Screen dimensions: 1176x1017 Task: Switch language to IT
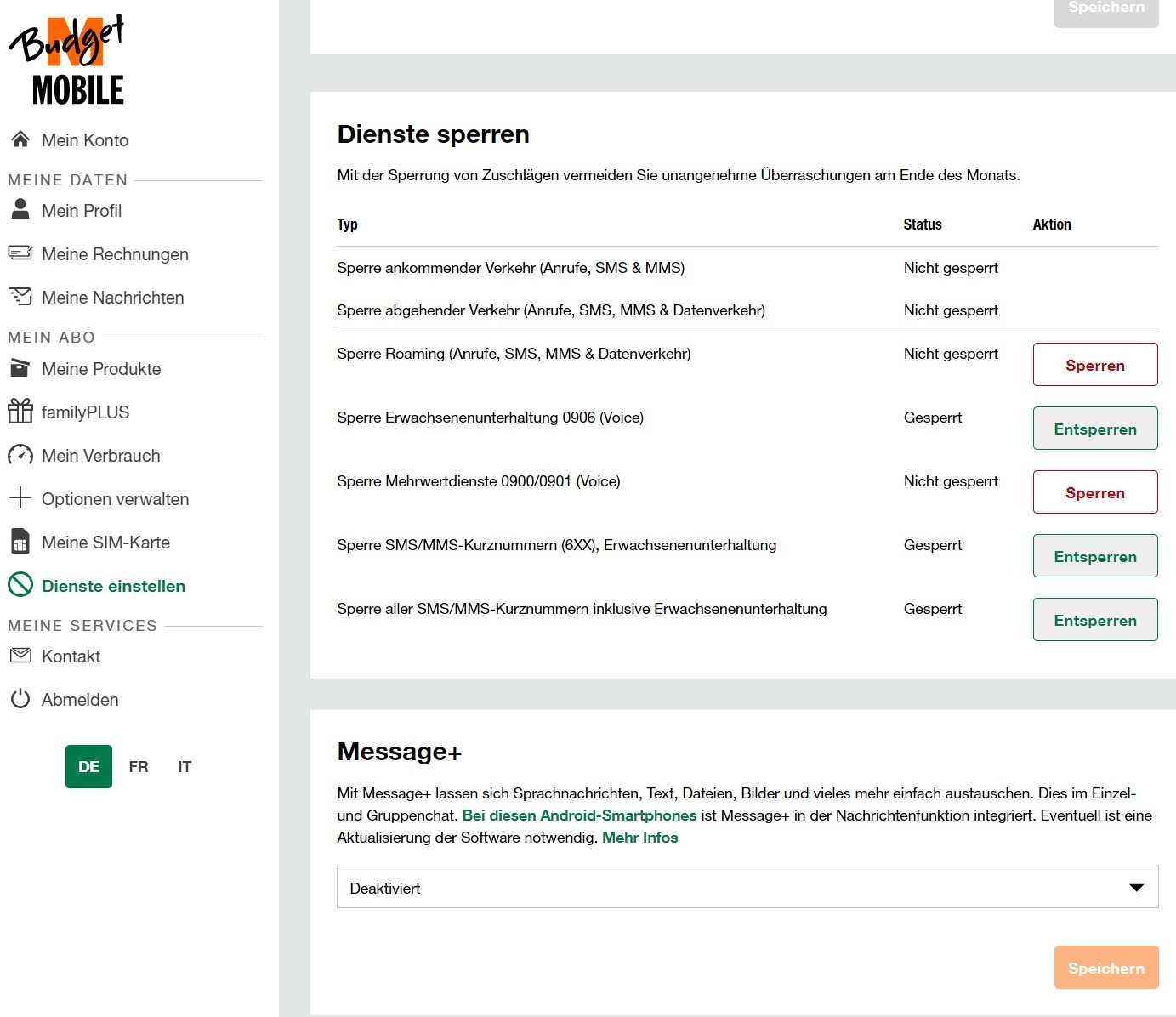point(185,767)
